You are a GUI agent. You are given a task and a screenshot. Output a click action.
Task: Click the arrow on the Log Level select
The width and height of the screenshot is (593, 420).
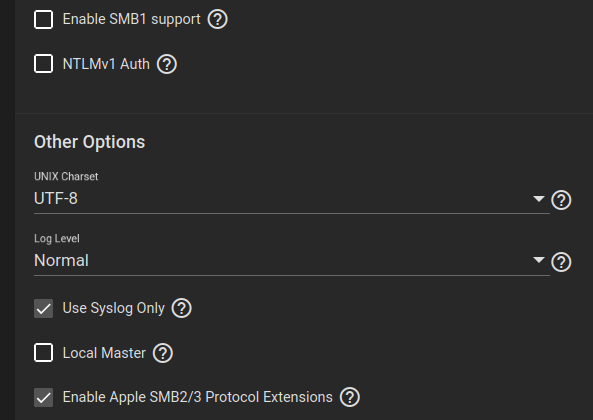pyautogui.click(x=539, y=260)
